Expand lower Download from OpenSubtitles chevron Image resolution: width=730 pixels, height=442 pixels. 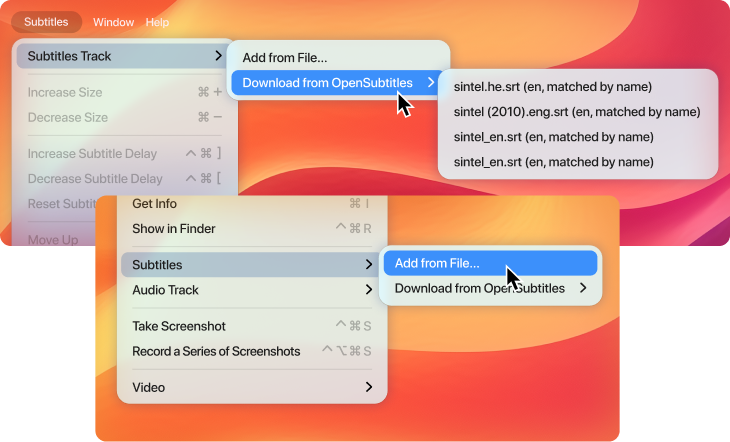(583, 288)
